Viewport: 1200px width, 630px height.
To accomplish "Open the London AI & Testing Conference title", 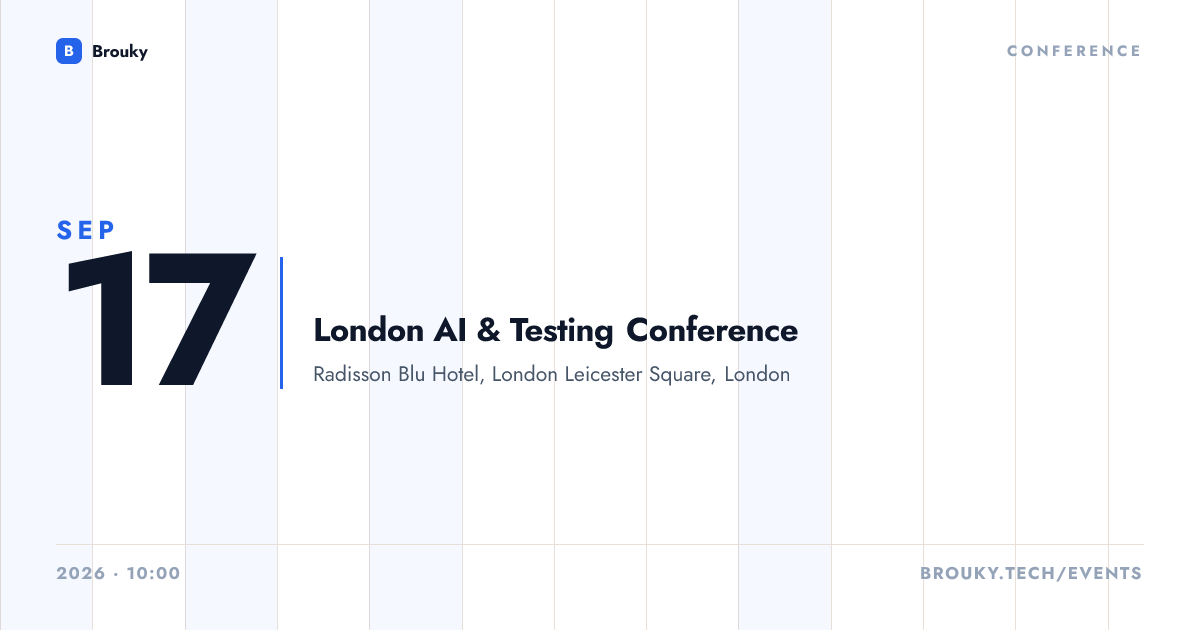I will point(556,330).
